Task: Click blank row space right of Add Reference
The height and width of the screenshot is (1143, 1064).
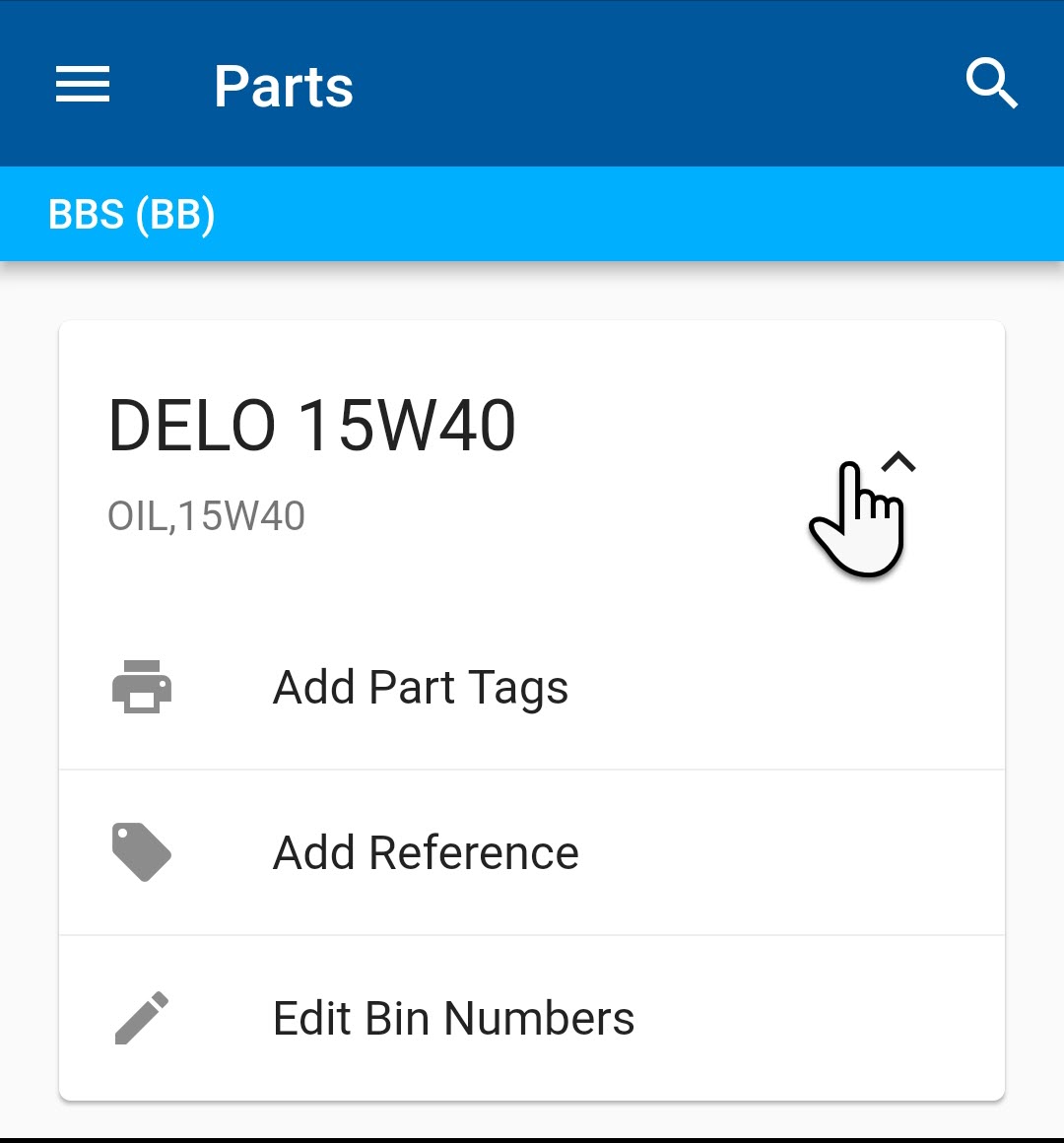Action: (788, 853)
